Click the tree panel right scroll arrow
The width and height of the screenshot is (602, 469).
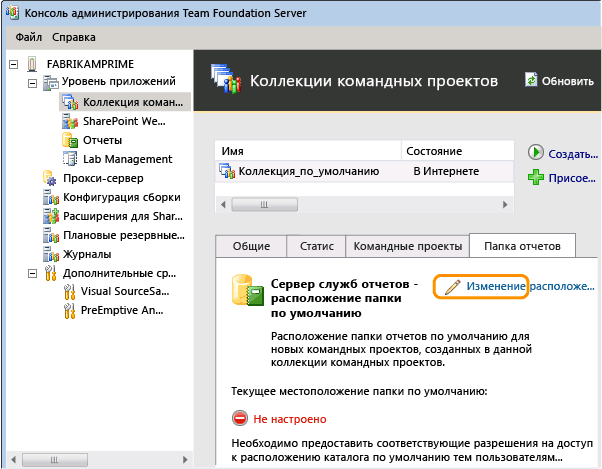(x=185, y=459)
